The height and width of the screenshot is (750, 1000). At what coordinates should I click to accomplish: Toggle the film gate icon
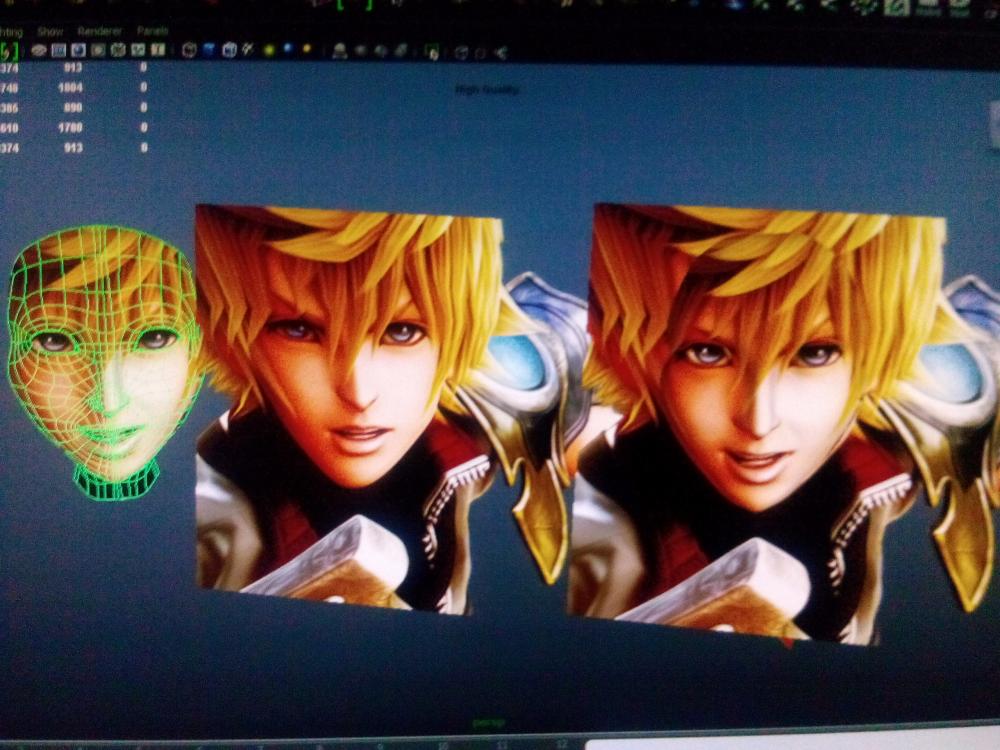tap(58, 50)
